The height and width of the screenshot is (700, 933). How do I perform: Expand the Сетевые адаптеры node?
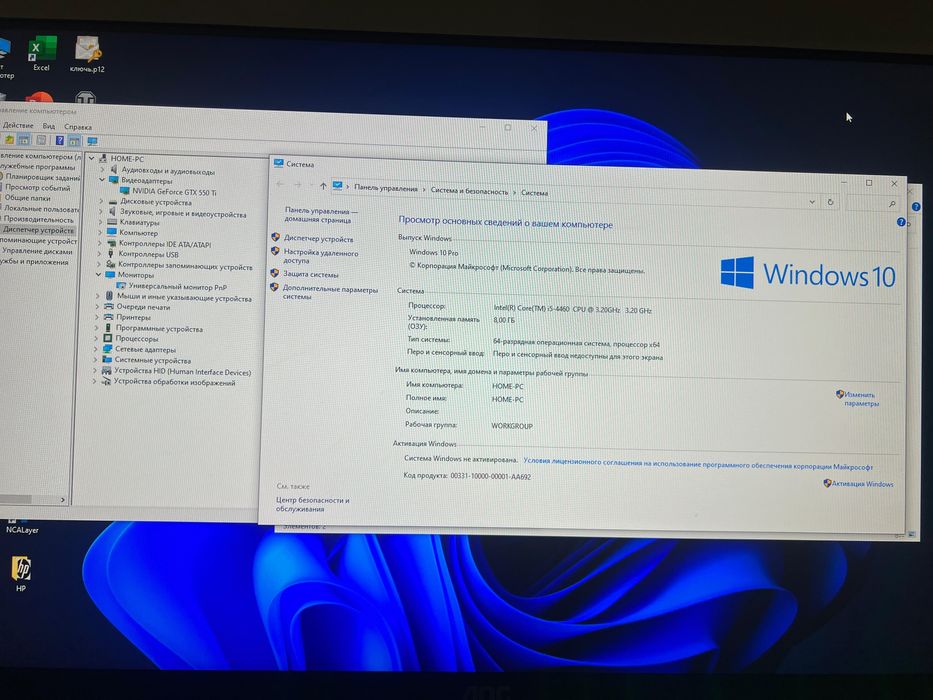96,349
